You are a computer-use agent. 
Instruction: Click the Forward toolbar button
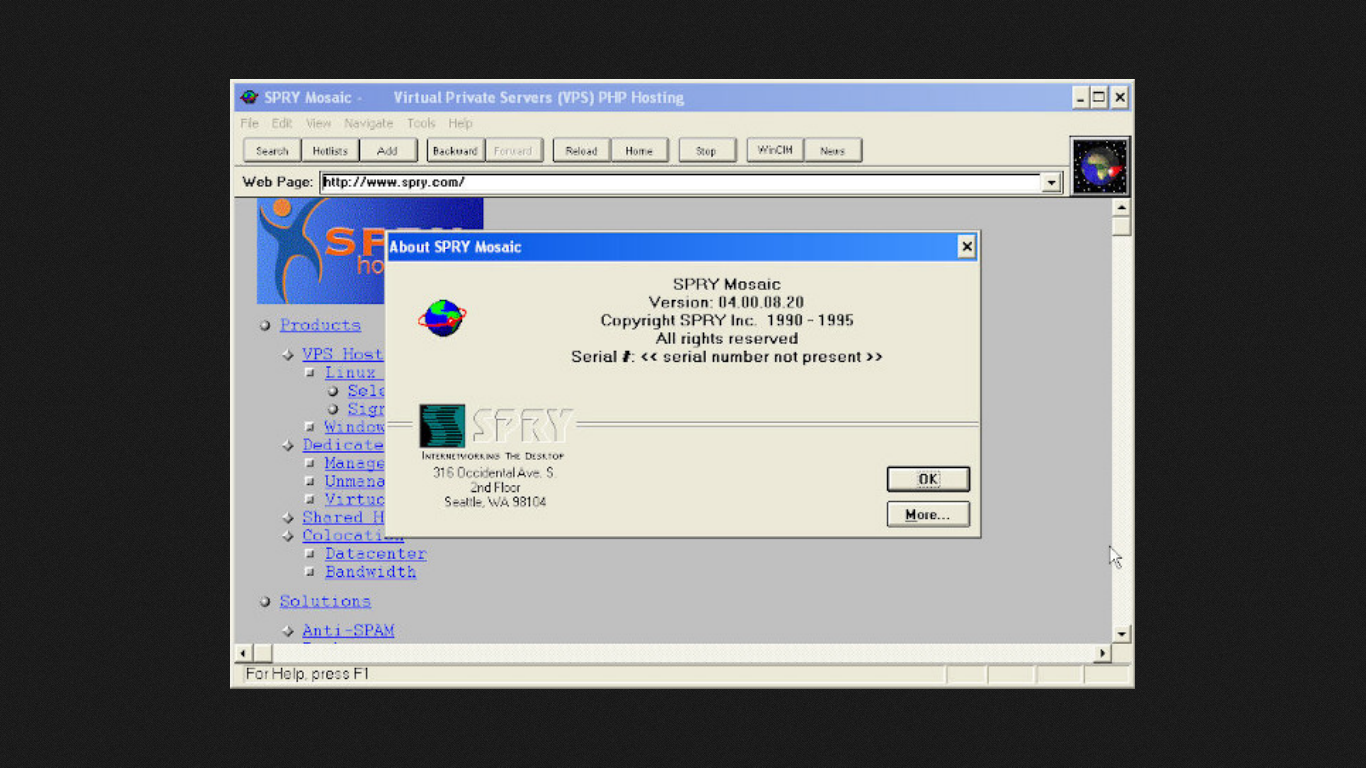513,151
